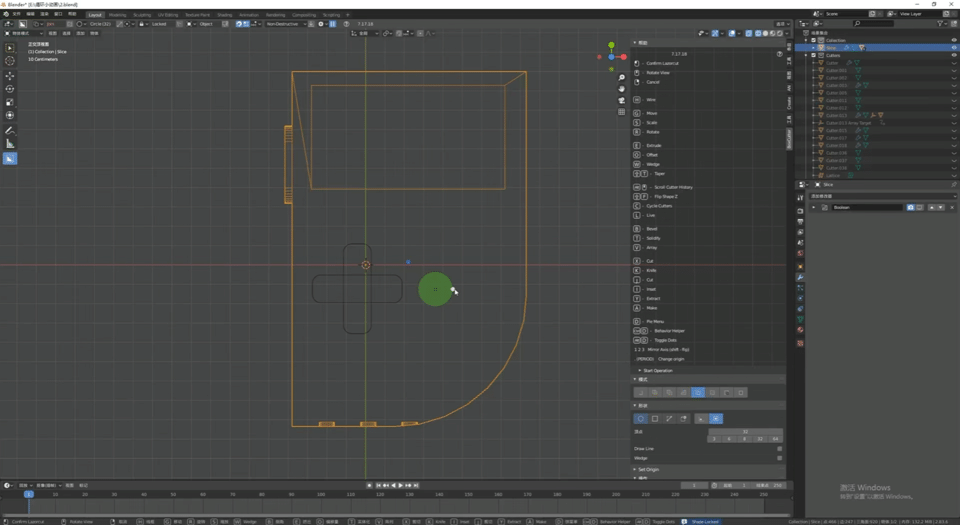
Task: Open Modifier properties wrench tab
Action: tap(801, 277)
